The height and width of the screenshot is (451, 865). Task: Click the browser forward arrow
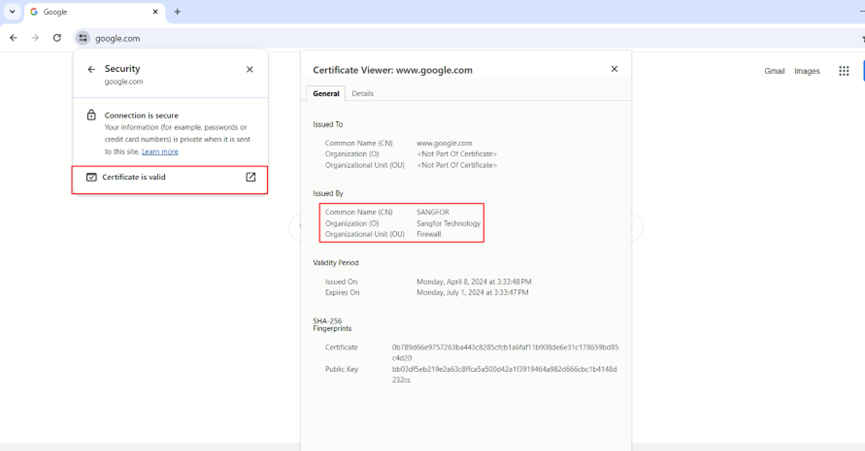pyautogui.click(x=35, y=38)
